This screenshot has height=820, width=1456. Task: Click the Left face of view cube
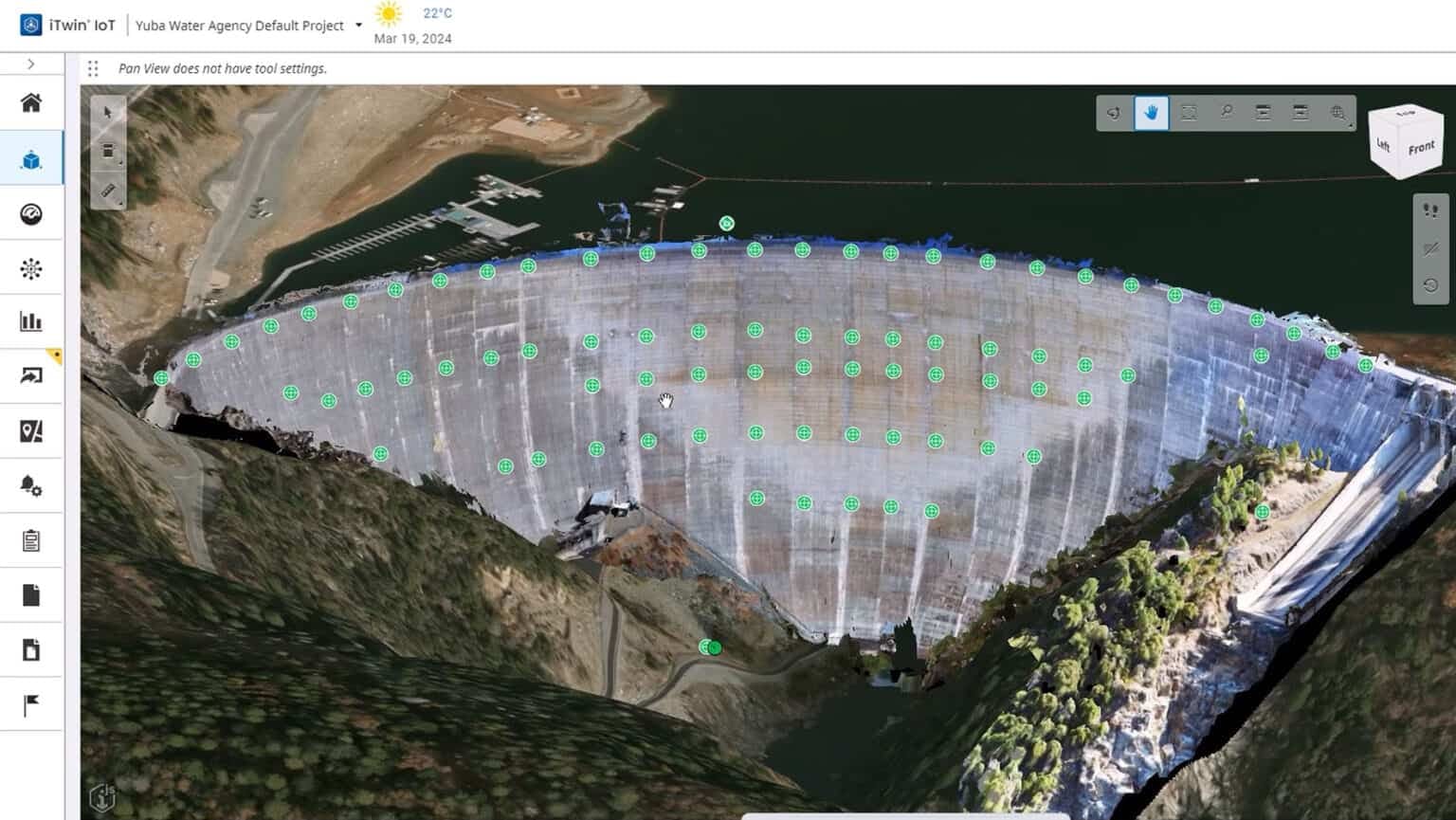pyautogui.click(x=1384, y=145)
